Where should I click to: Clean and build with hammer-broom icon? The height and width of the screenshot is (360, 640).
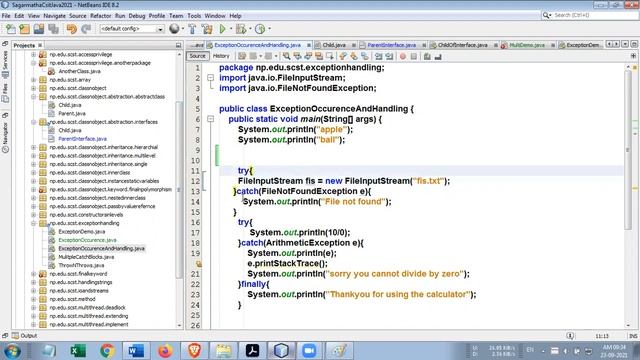tap(207, 29)
